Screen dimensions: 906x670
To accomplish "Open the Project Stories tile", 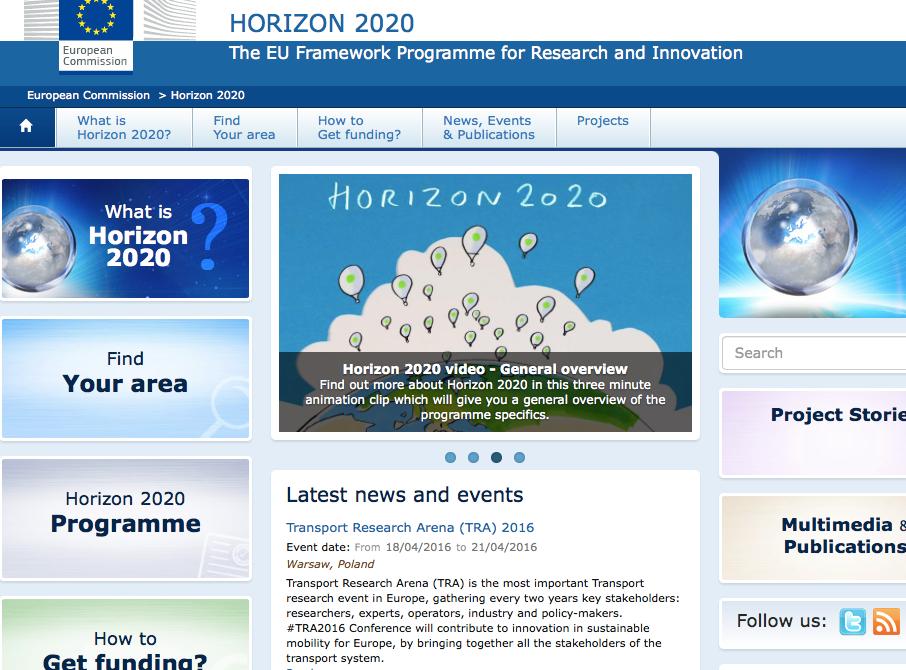I will 813,432.
